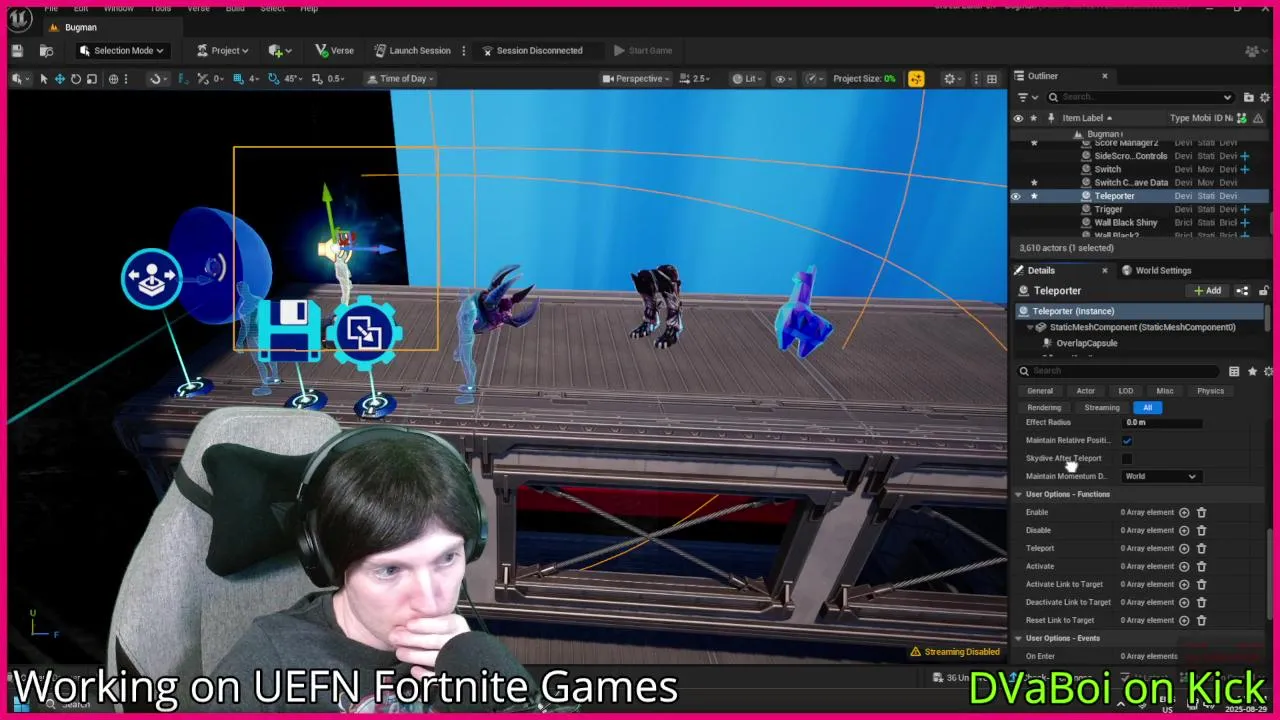Toggle Maintain Relative Position checkbox
The width and height of the screenshot is (1280, 720).
coord(1127,440)
